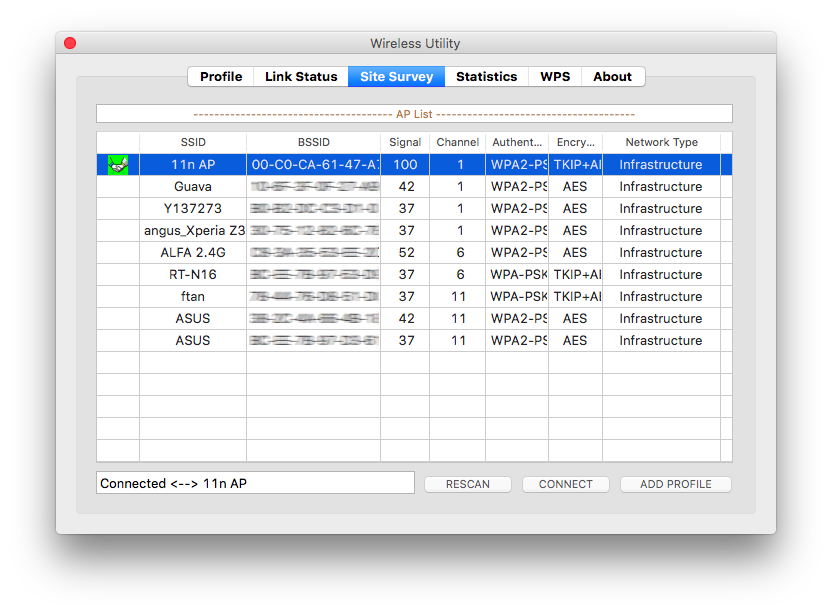The image size is (832, 614).
Task: Show the About tab
Action: pos(612,77)
